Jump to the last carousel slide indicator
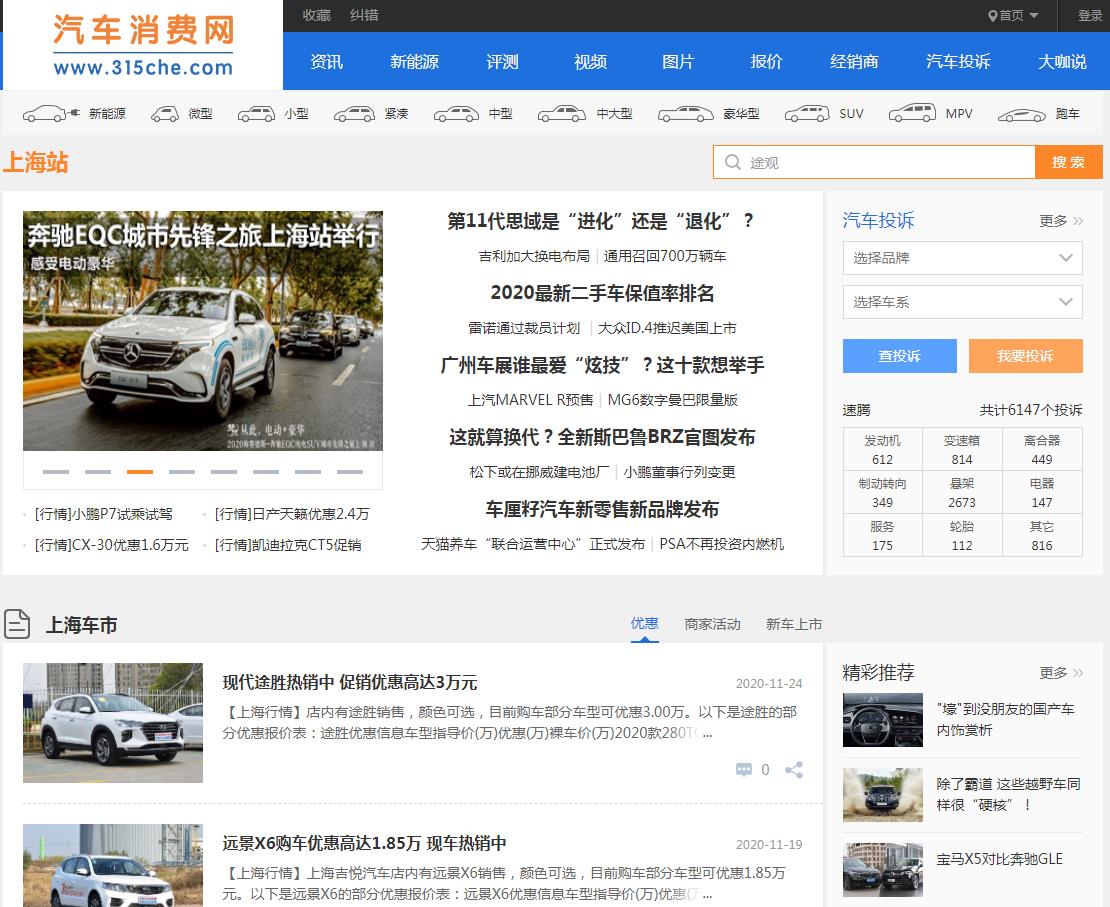This screenshot has width=1110, height=907. point(350,472)
